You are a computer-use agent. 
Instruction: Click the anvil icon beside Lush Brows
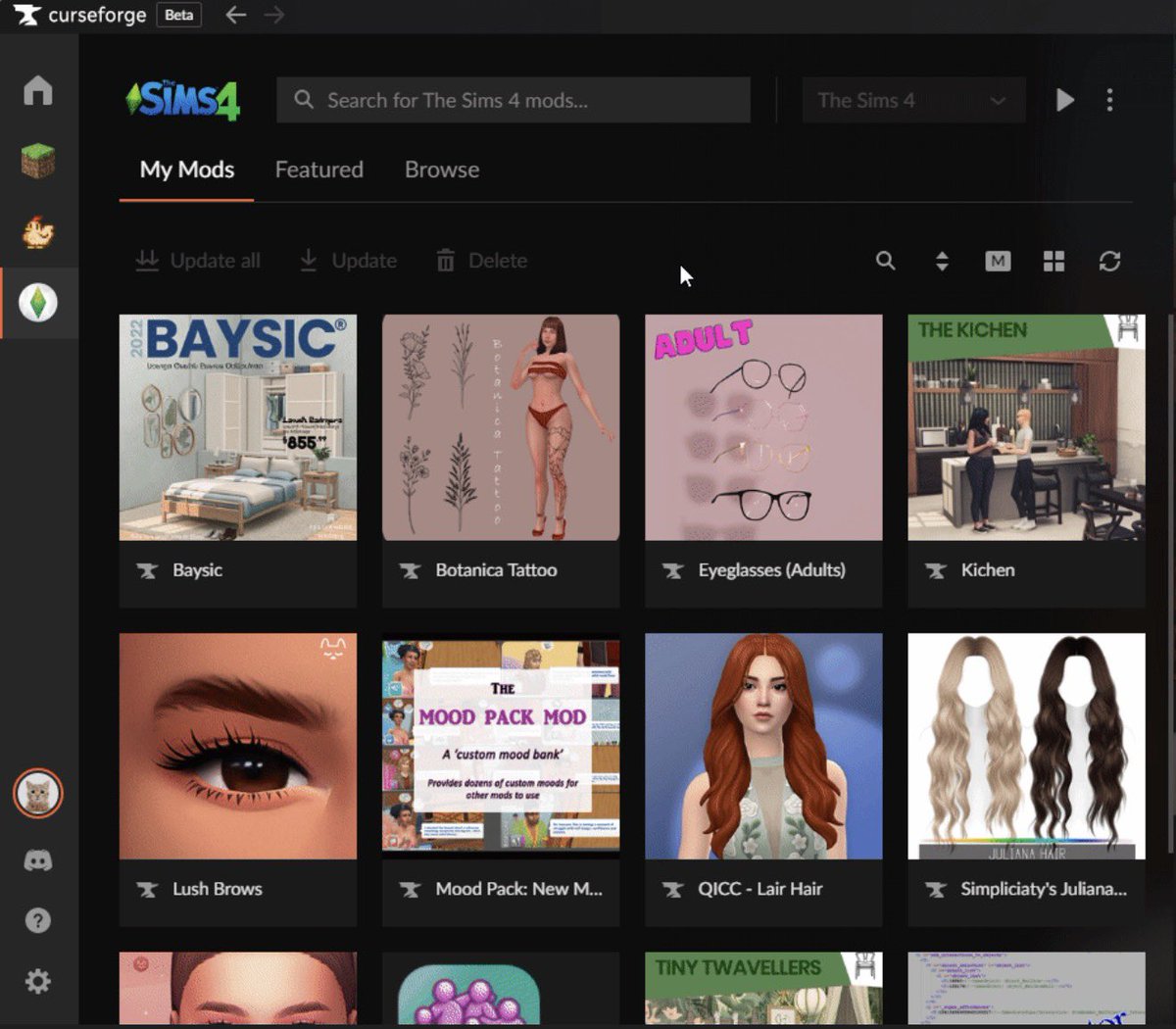tap(147, 889)
